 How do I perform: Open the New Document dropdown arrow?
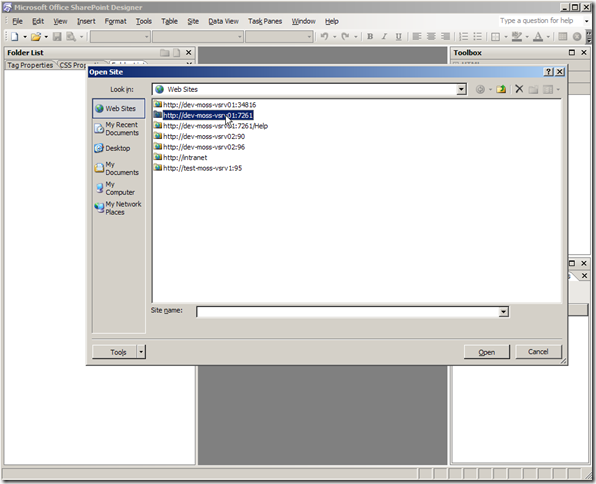coord(25,37)
